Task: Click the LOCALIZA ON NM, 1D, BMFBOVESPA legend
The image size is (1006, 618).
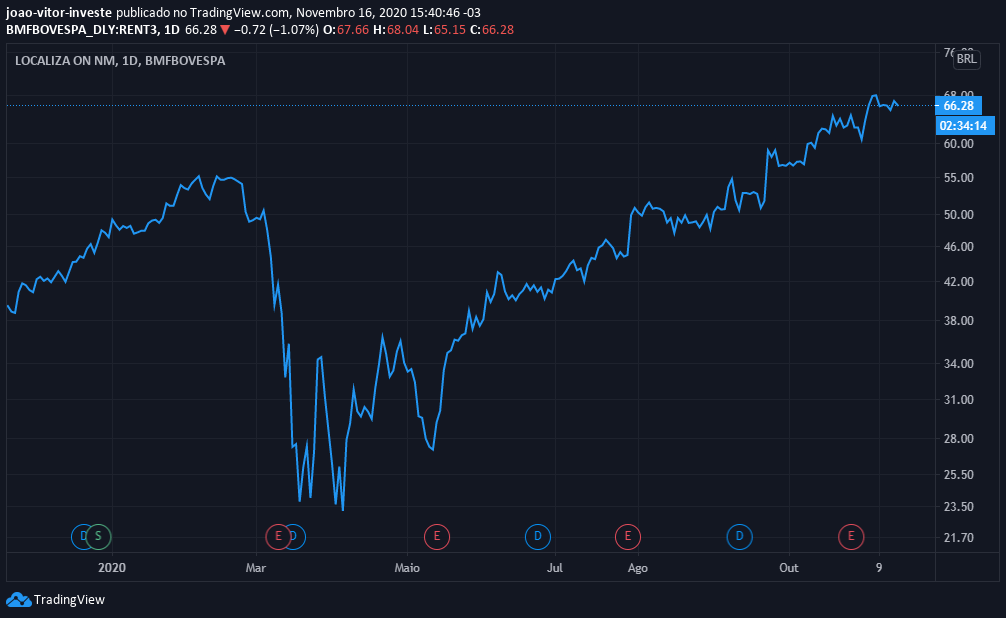Action: pos(120,61)
